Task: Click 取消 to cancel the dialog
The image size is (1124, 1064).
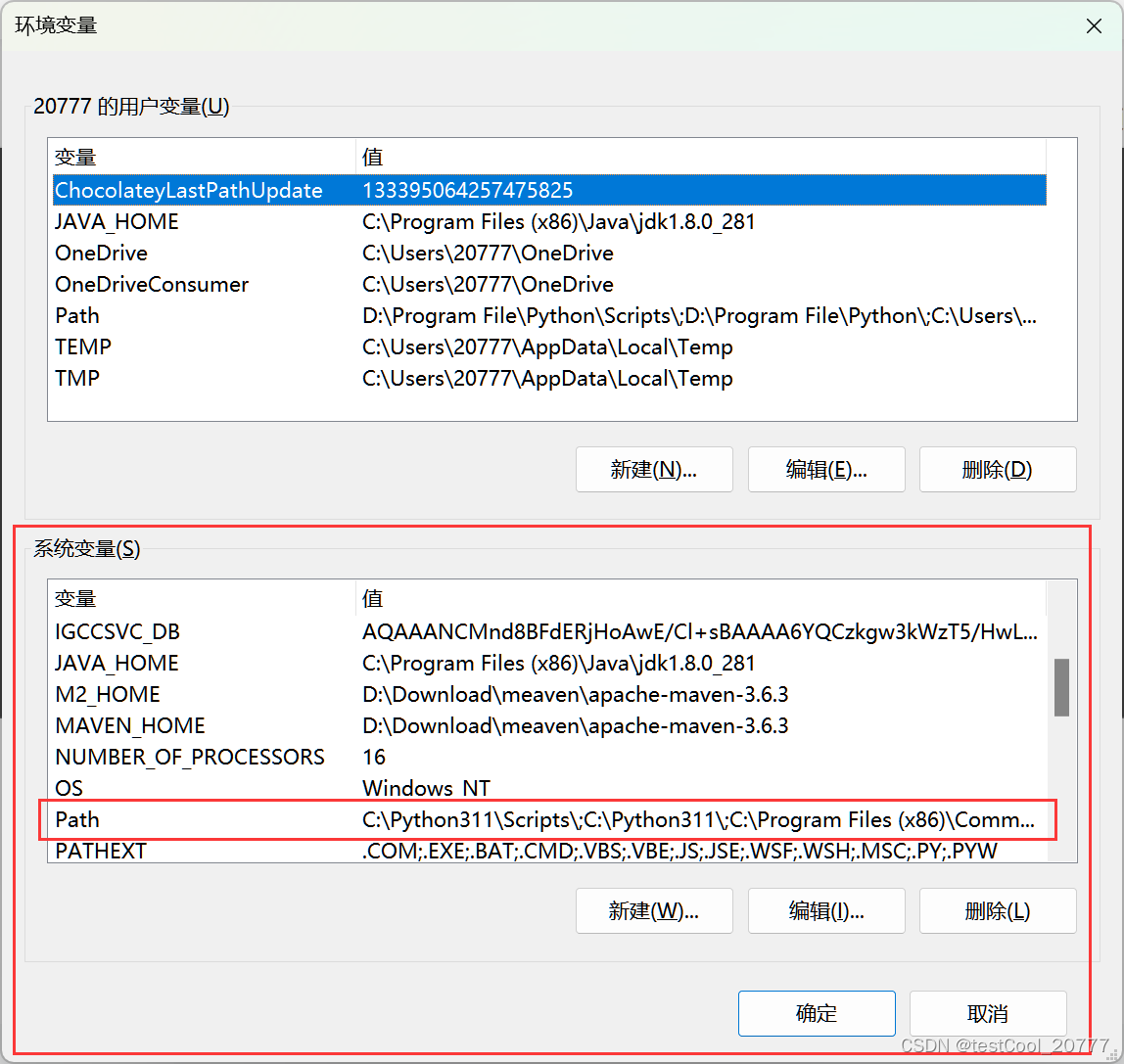Action: tap(987, 1013)
